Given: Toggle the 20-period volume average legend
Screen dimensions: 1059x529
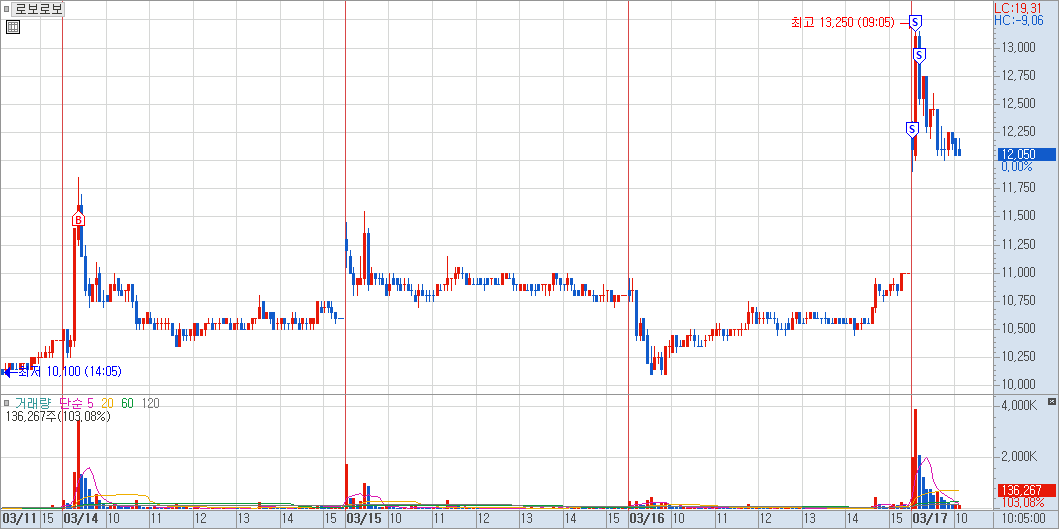Looking at the screenshot, I should pos(107,403).
